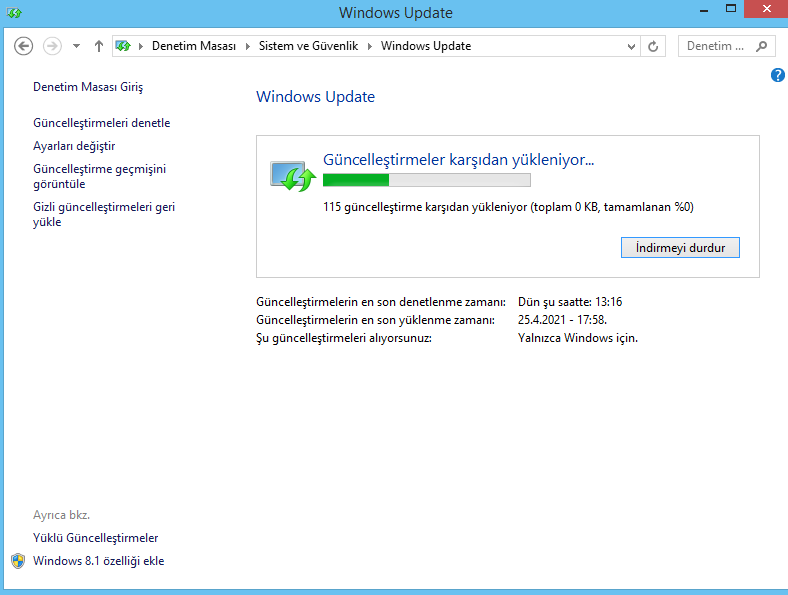Viewport: 788px width, 595px height.
Task: Click the Windows Update address bar icon
Action: pyautogui.click(x=123, y=46)
